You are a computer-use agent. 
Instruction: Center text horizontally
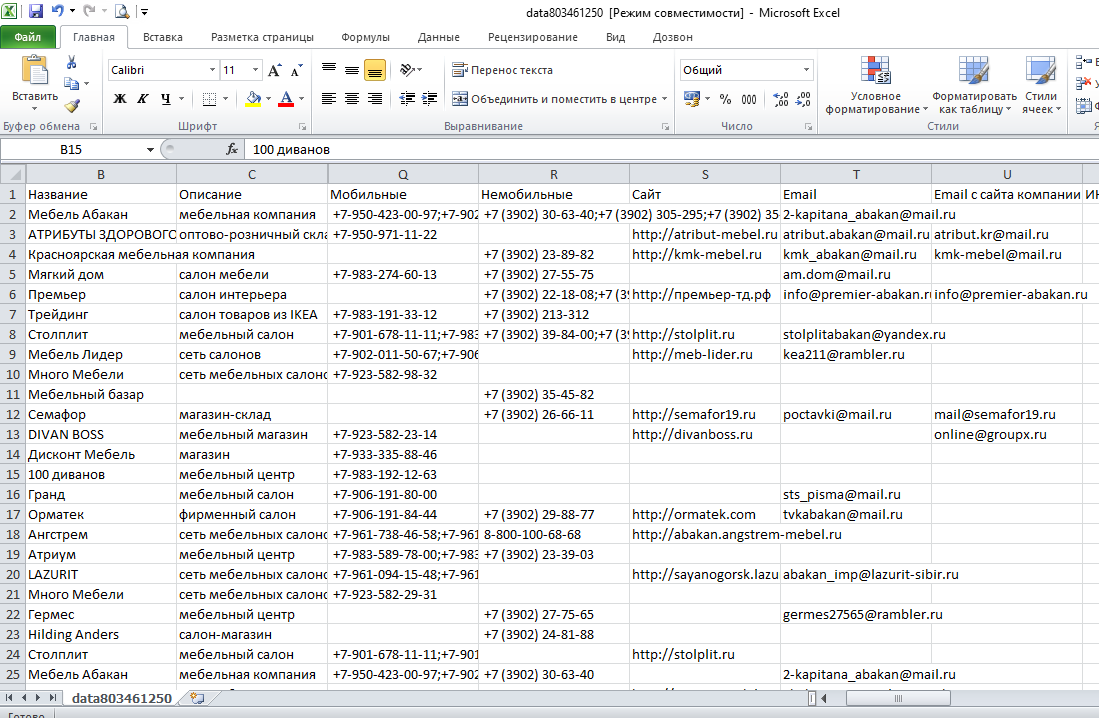click(352, 99)
